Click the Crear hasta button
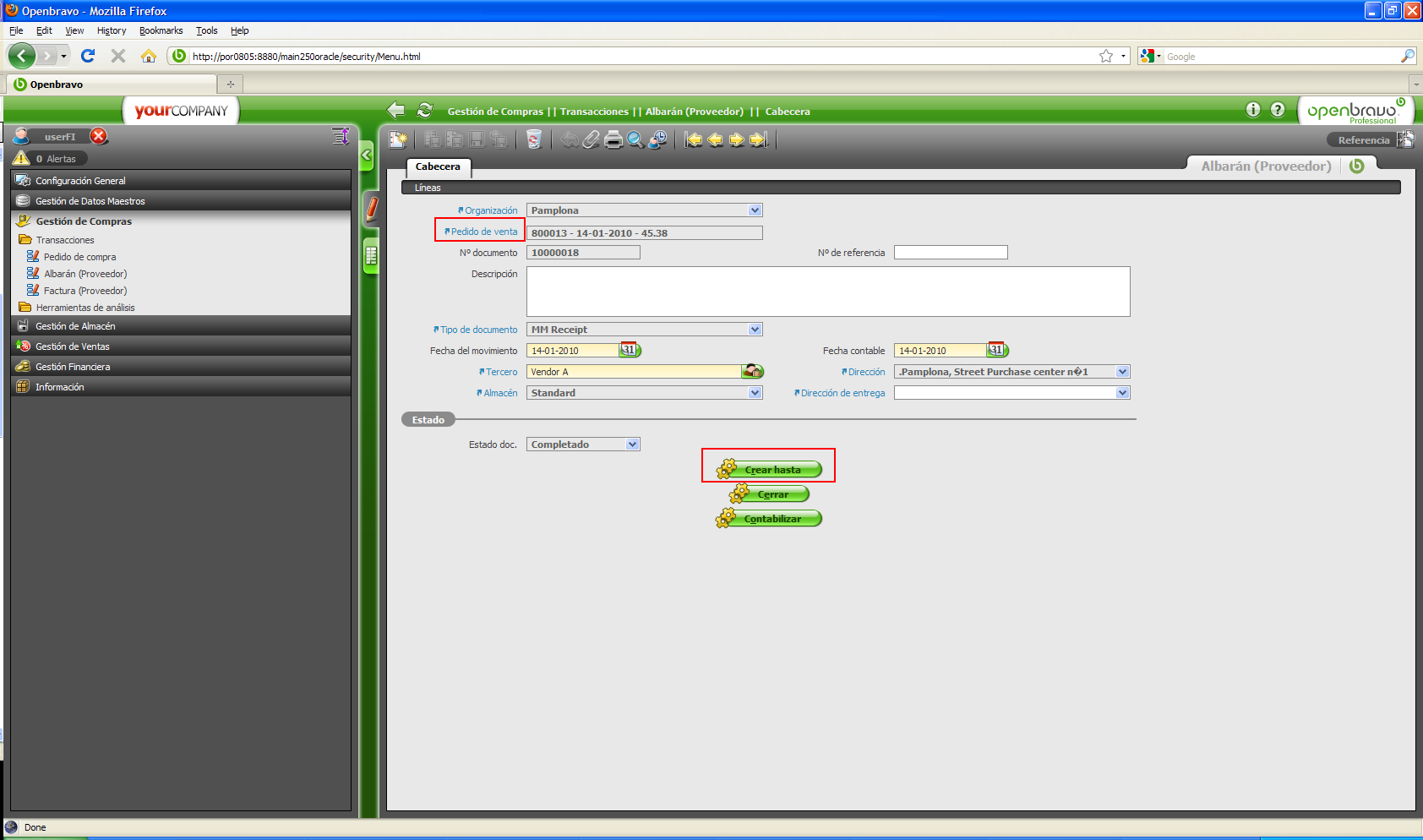The width and height of the screenshot is (1423, 840). click(x=769, y=470)
